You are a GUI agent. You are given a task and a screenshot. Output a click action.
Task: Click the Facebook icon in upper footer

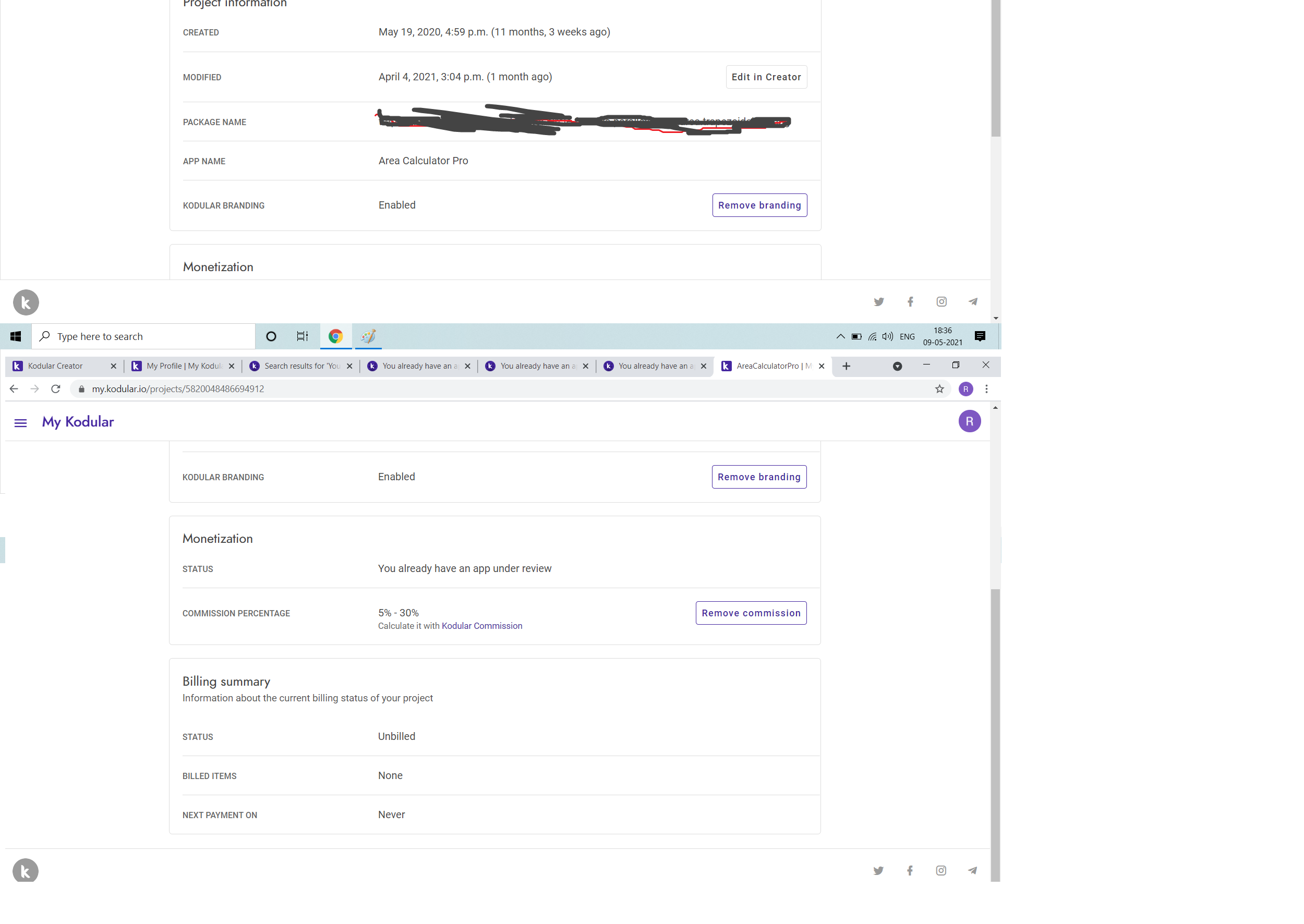910,302
